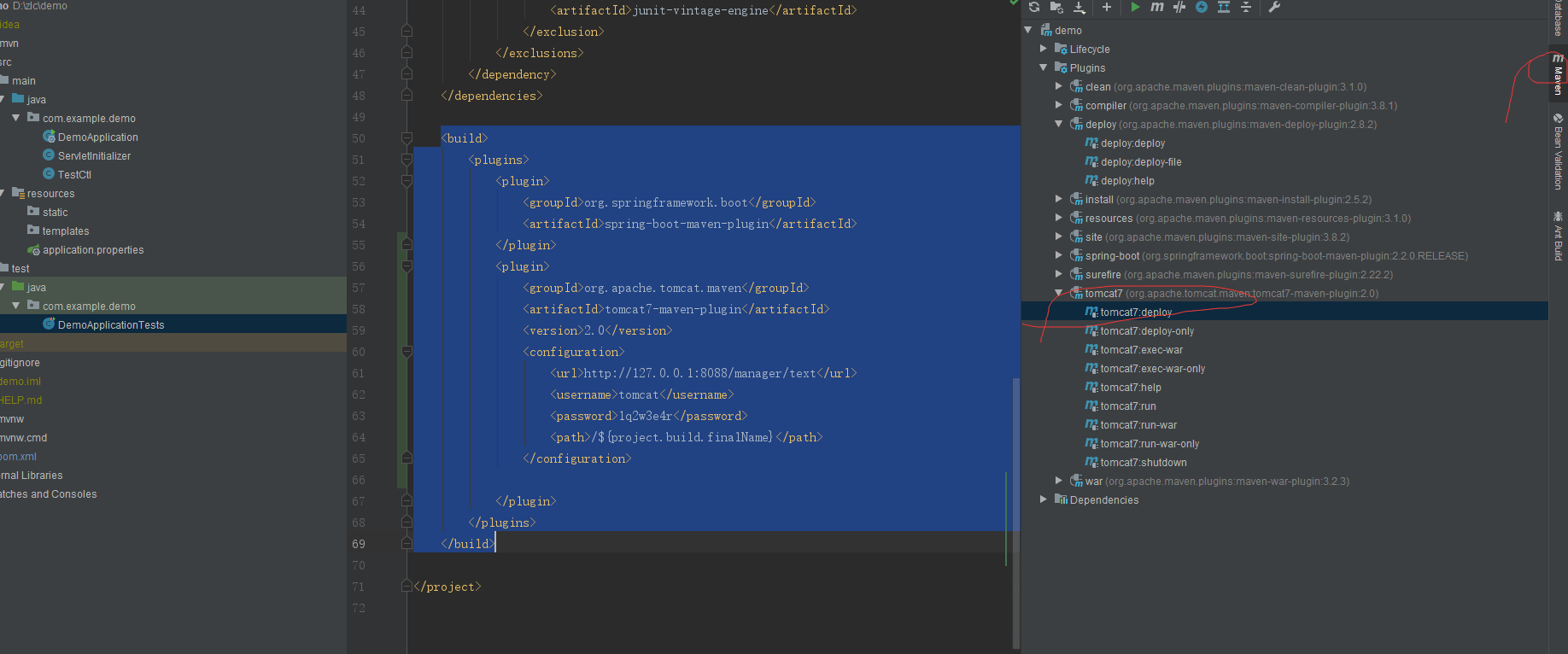Open the Ant Build side tab
This screenshot has width=1568, height=654.
click(x=1558, y=237)
